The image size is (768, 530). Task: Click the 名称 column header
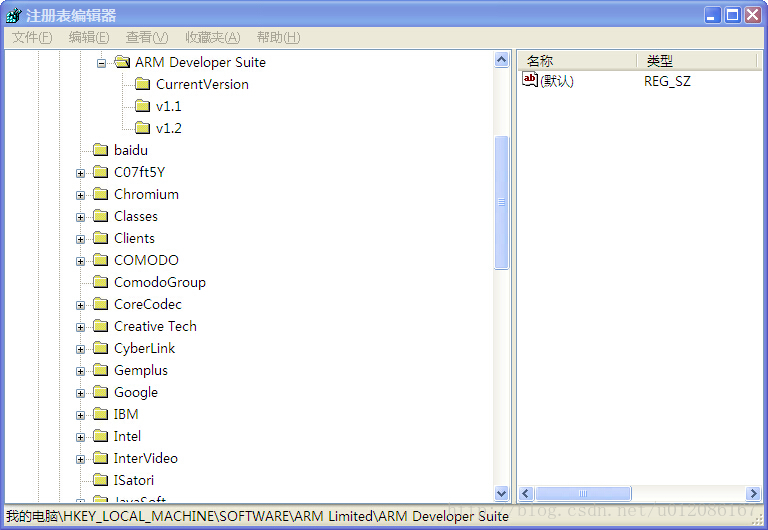[577, 61]
